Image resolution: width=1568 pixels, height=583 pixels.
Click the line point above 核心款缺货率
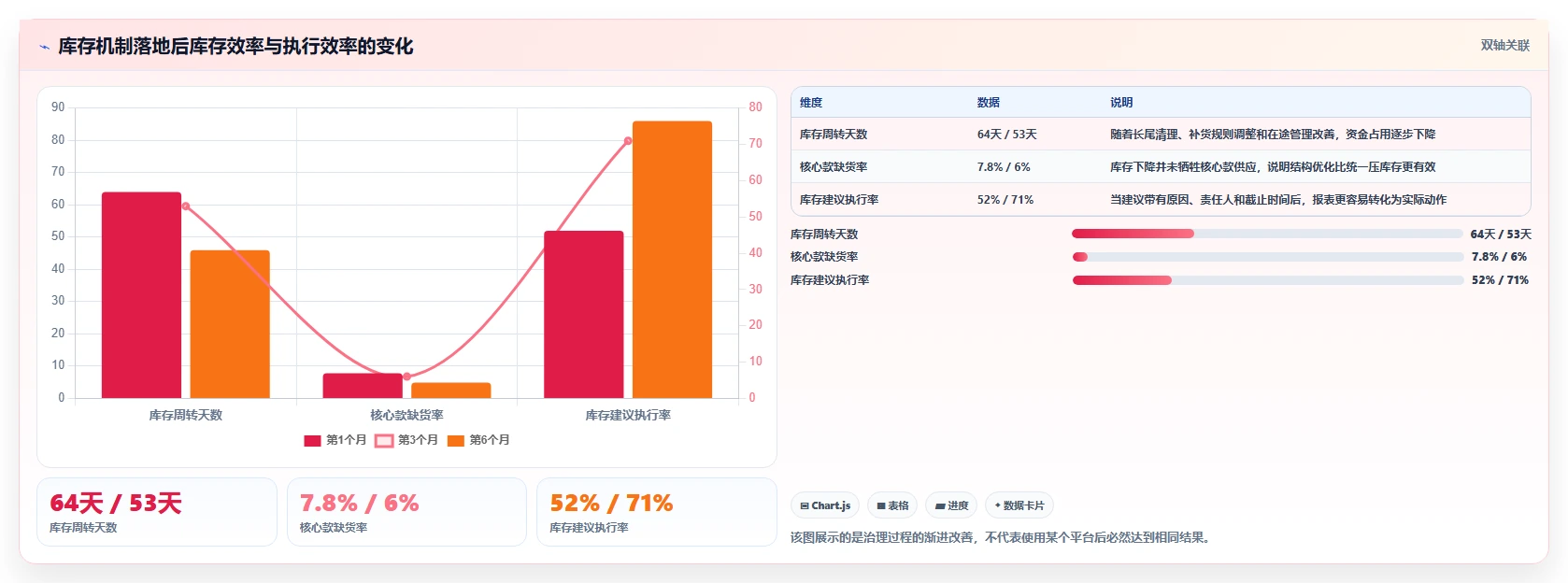coord(406,377)
